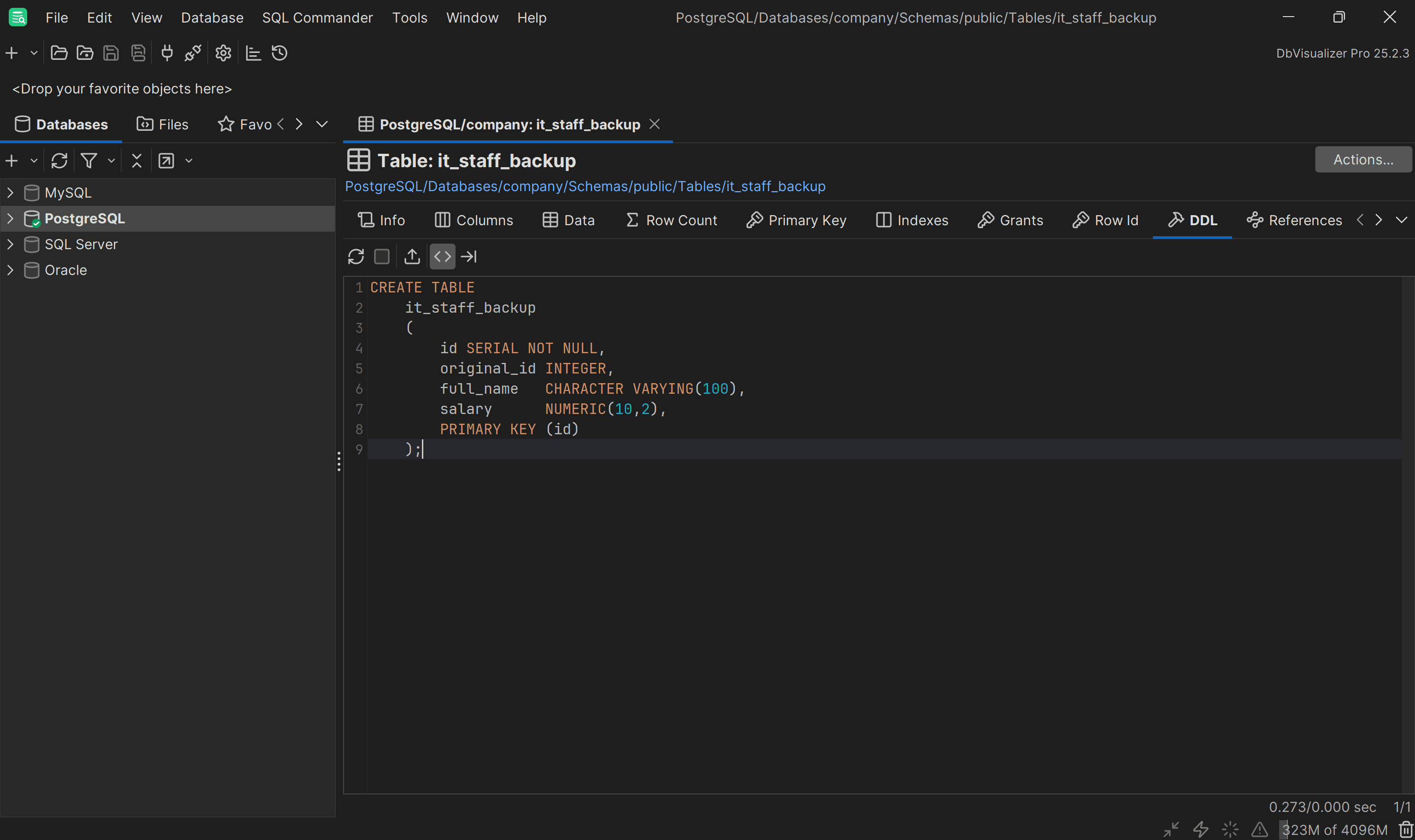Click the filter funnel icon in Databases panel
This screenshot has height=840, width=1415.
[x=89, y=161]
